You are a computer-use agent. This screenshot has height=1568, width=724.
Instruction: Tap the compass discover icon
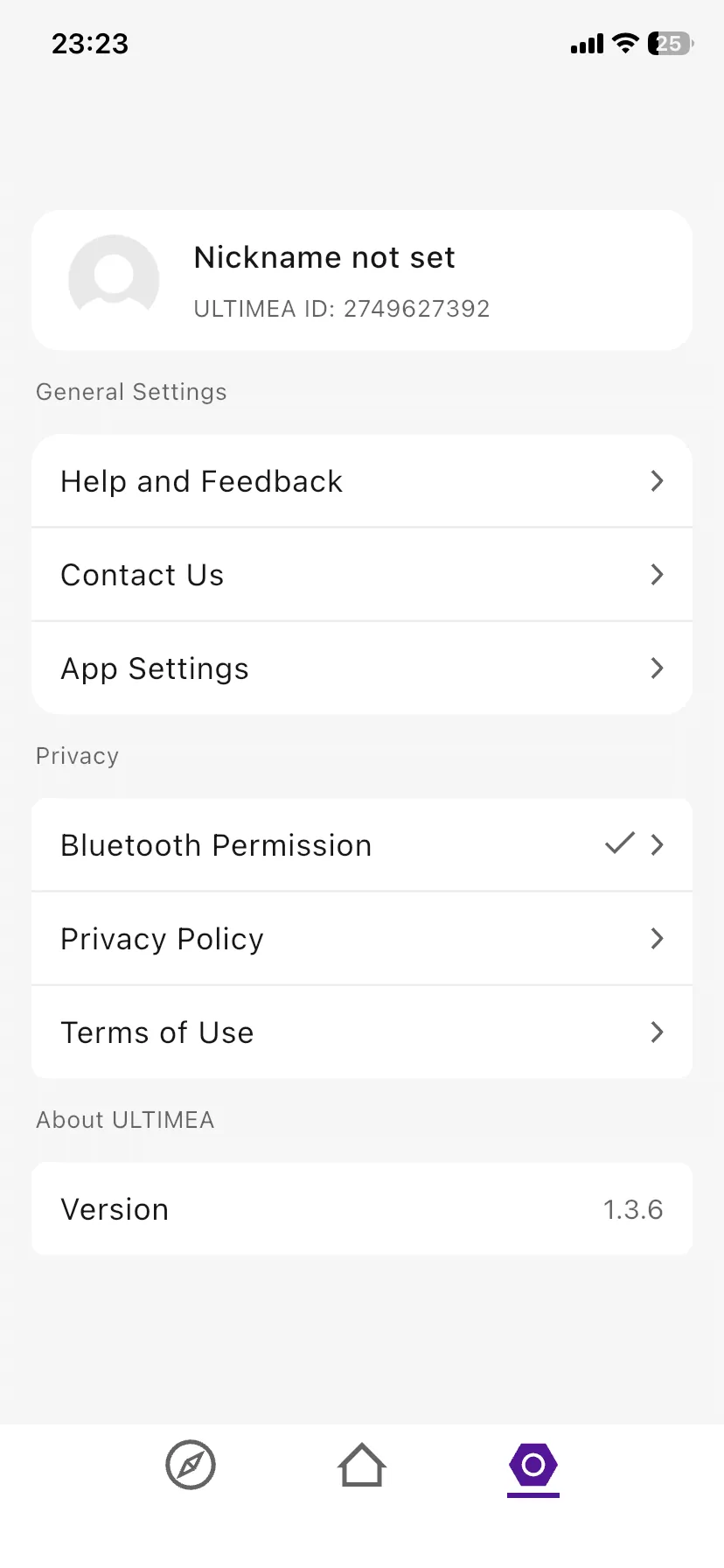pyautogui.click(x=191, y=1465)
